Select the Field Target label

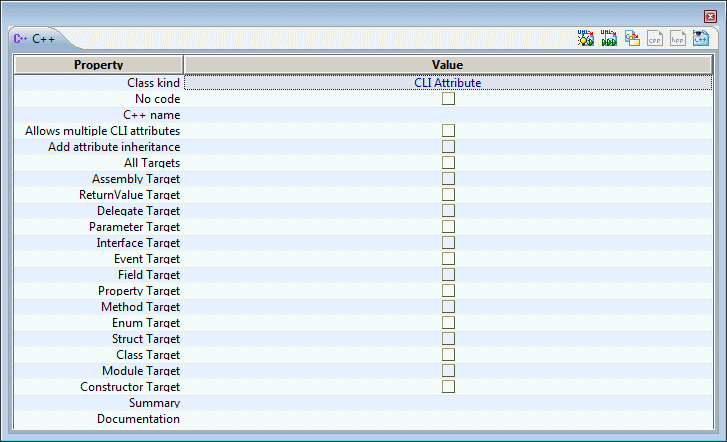(149, 275)
